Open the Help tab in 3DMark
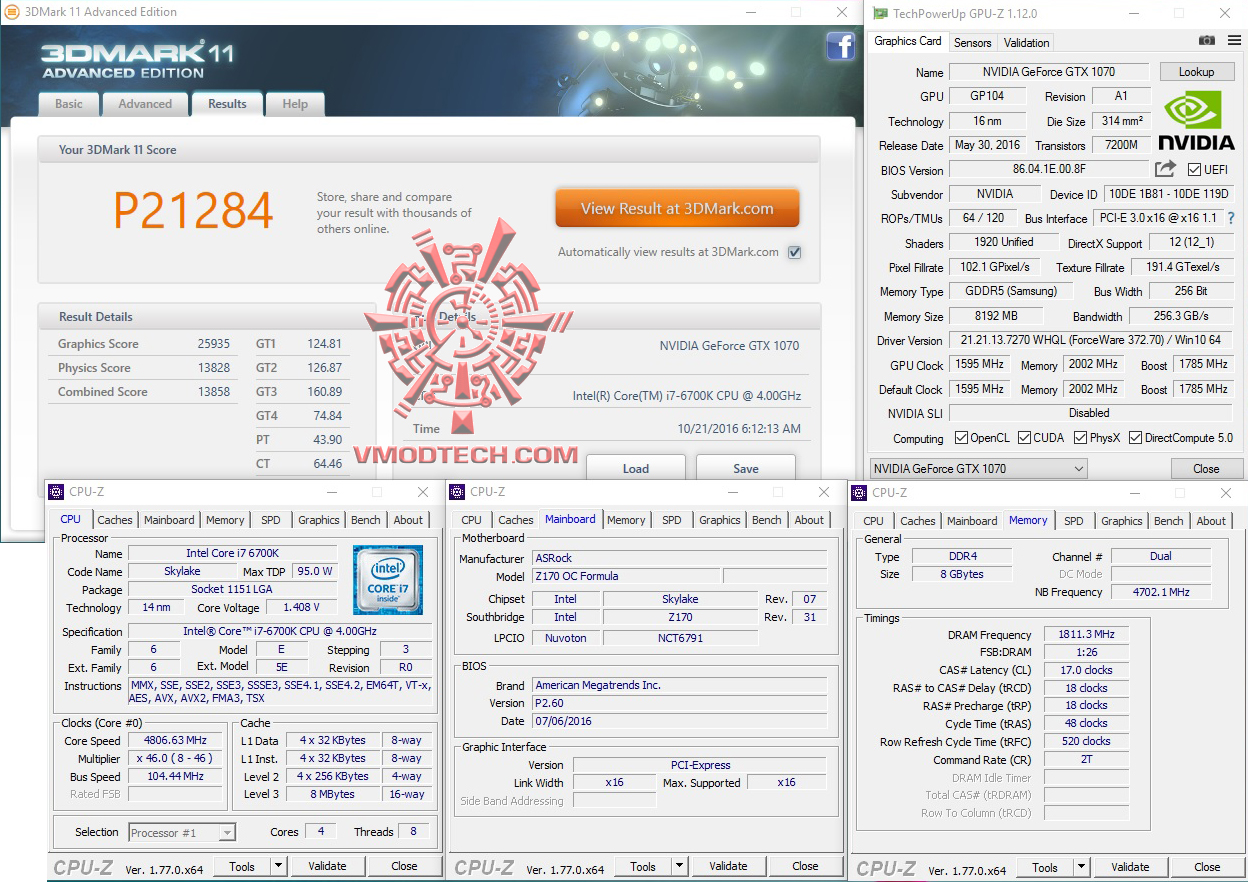Screen dimensions: 1248x882 click(x=295, y=104)
